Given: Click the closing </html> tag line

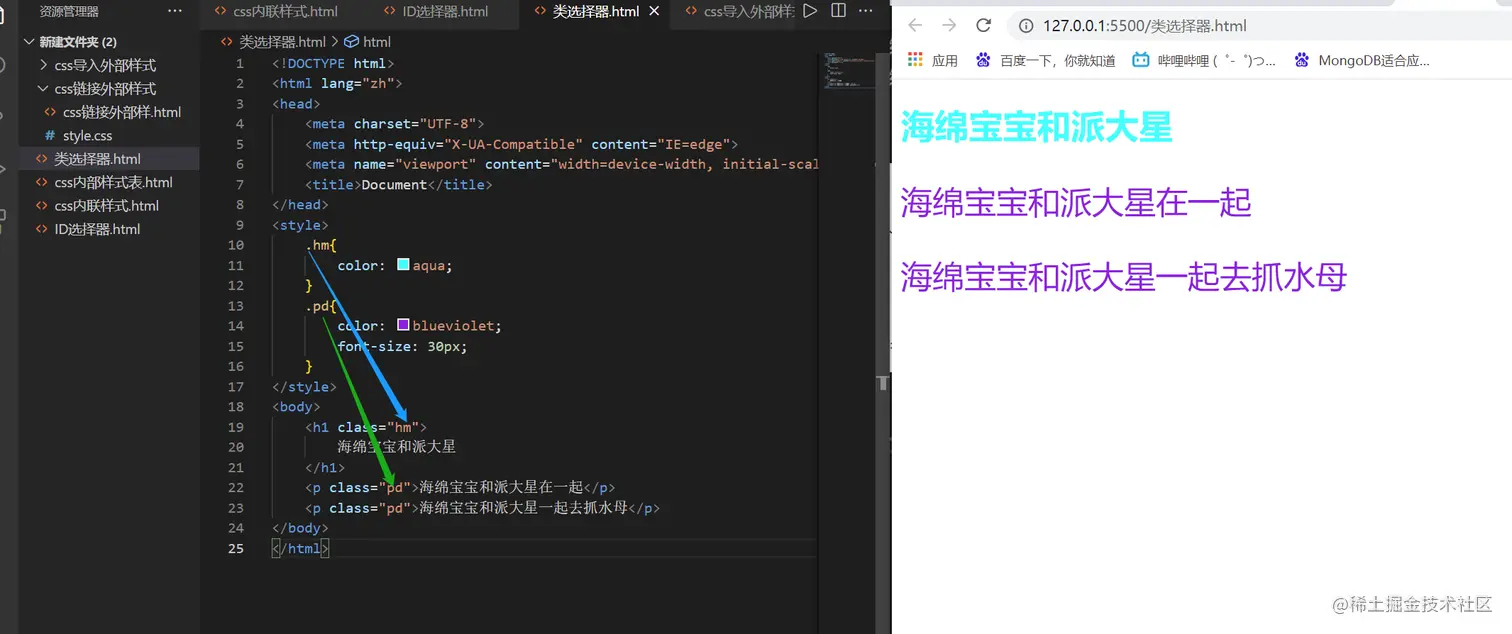Looking at the screenshot, I should (x=300, y=548).
